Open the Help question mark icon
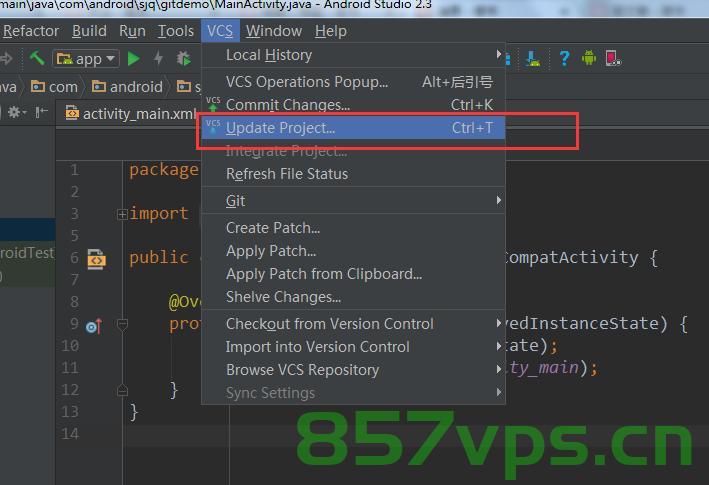 pos(564,58)
